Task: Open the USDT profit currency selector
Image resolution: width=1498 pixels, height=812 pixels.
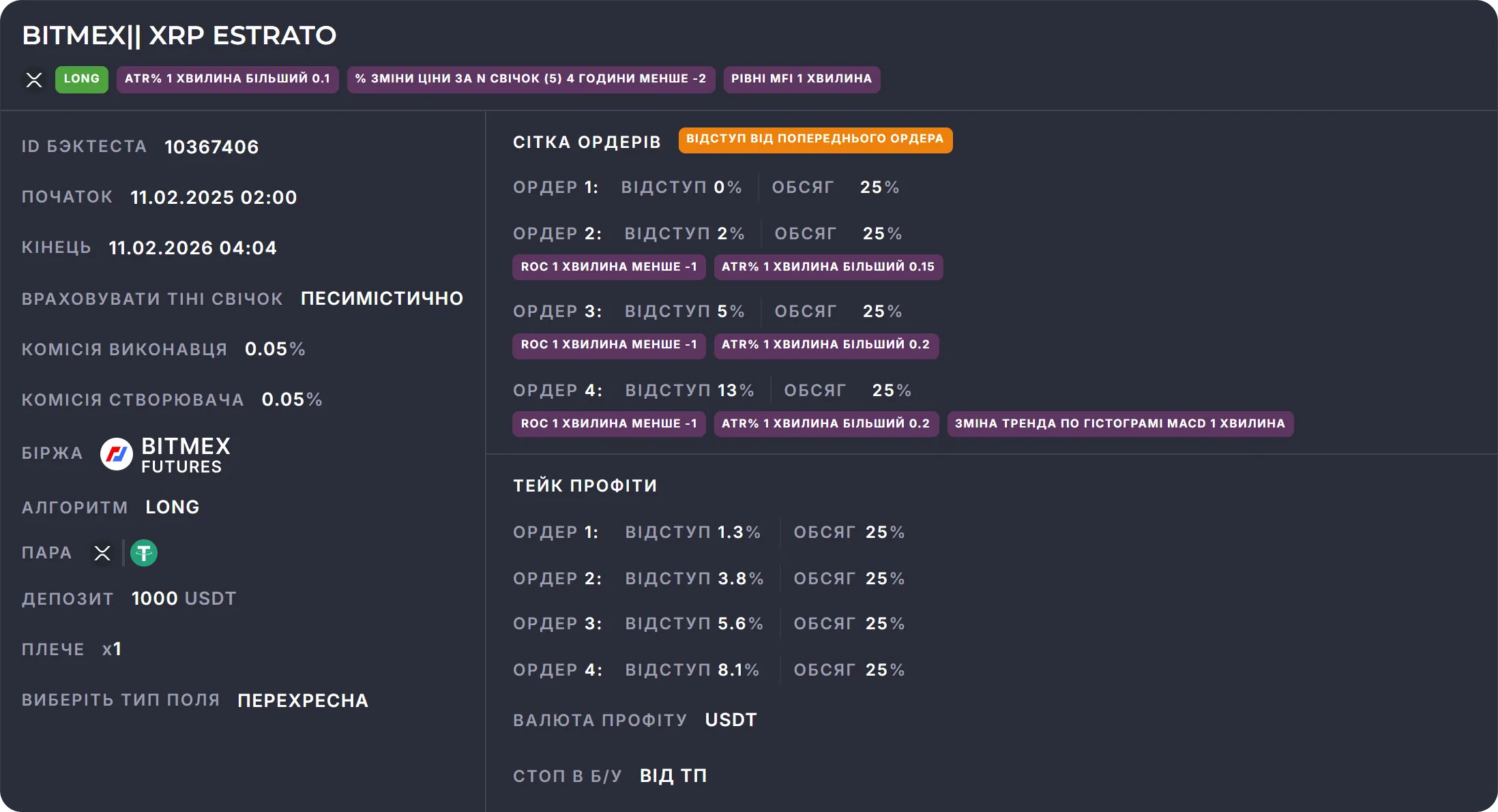Action: (x=730, y=719)
